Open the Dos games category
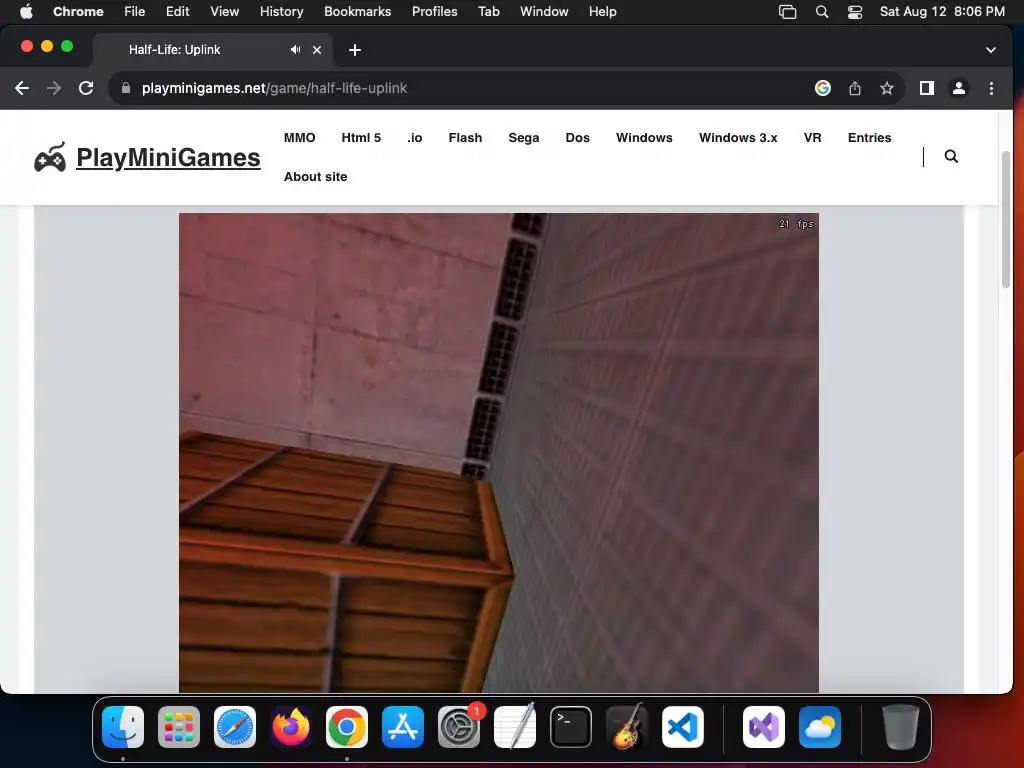The image size is (1024, 768). [578, 138]
